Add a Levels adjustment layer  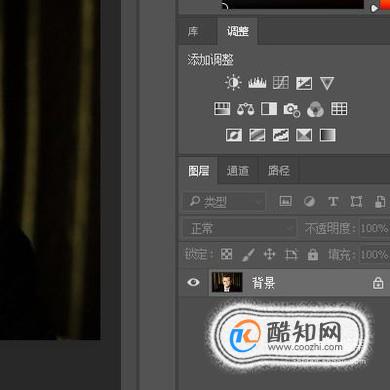click(257, 83)
